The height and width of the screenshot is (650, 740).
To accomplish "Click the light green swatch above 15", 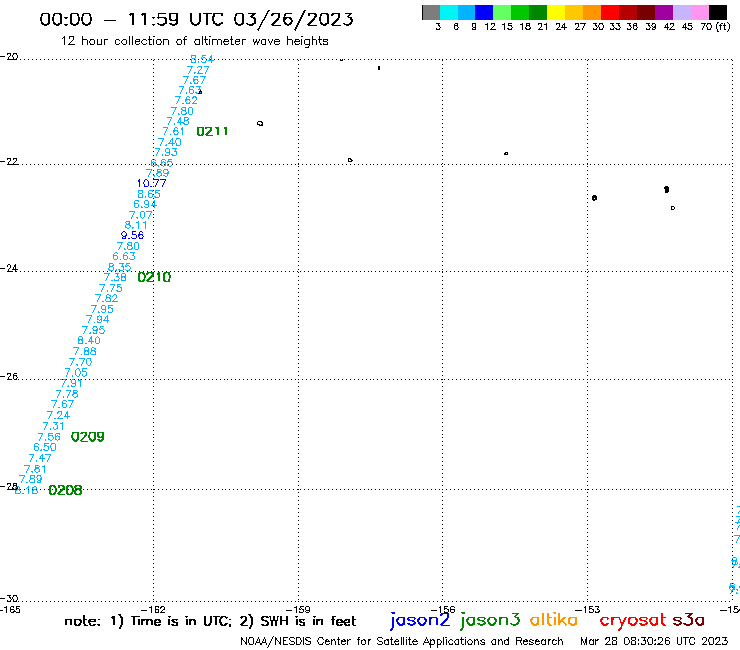I will point(502,12).
